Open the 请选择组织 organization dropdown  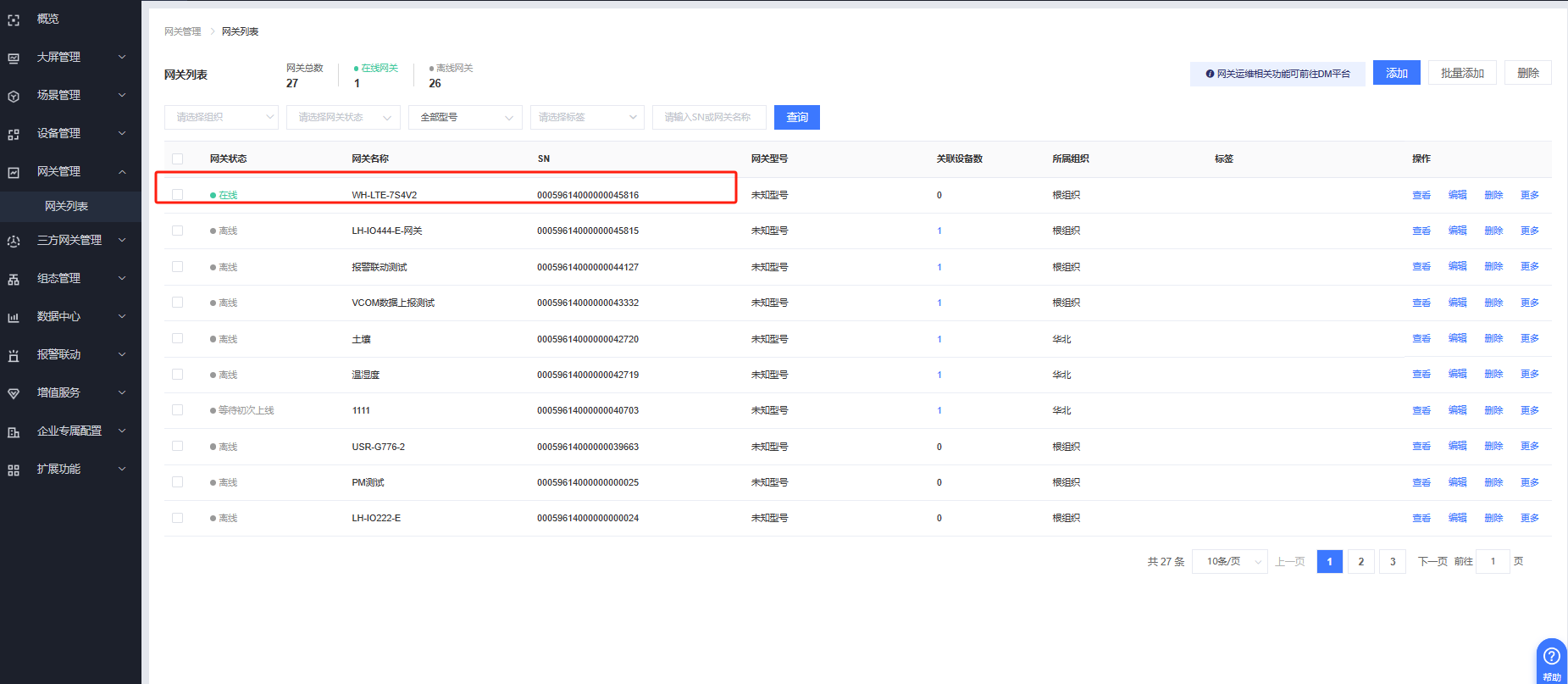[221, 117]
